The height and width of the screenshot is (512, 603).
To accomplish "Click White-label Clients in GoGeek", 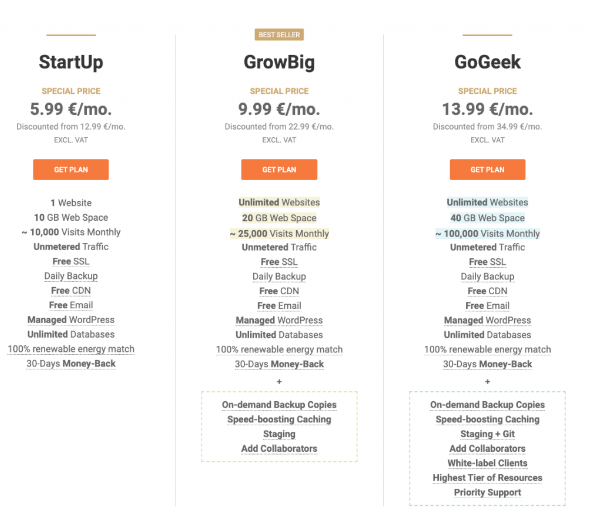I will pos(488,463).
